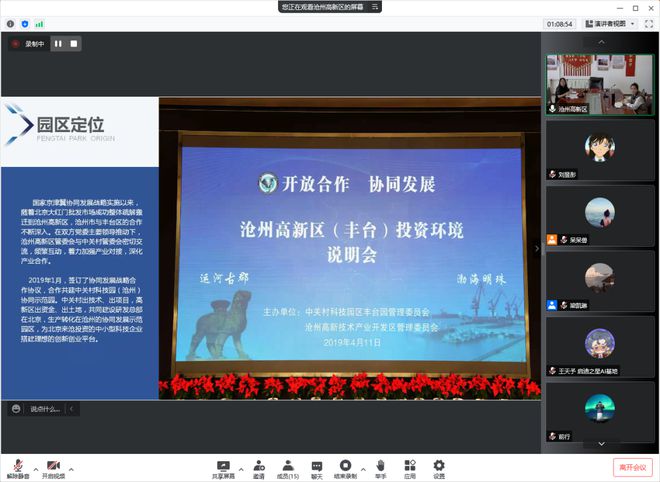Expand recording options arrow beside 结束录制

click(363, 469)
